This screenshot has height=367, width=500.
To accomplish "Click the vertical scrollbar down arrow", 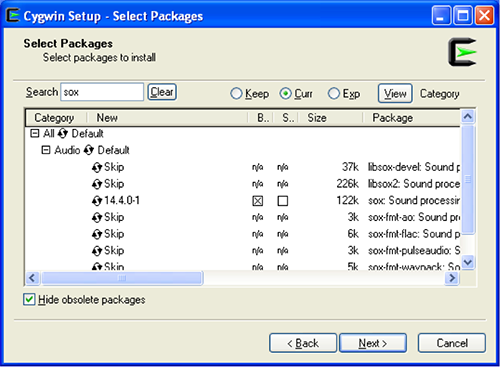I will (468, 262).
